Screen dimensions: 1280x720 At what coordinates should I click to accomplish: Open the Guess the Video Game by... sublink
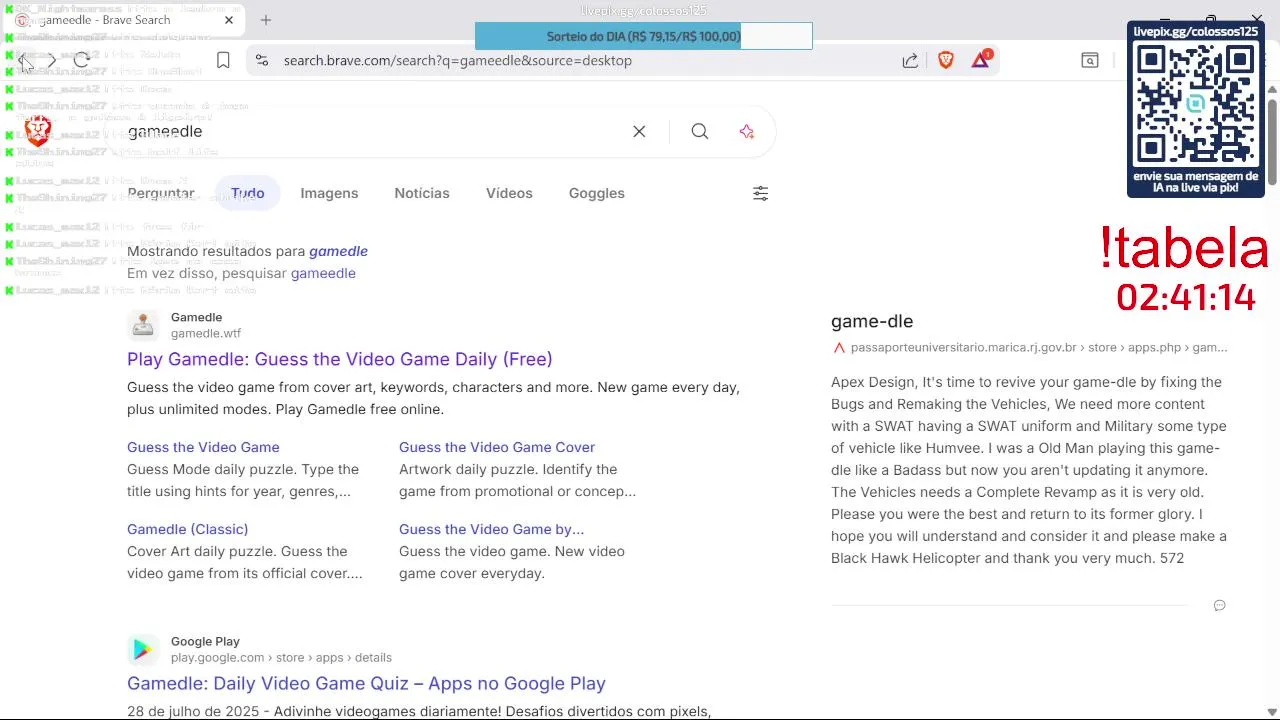coord(491,529)
